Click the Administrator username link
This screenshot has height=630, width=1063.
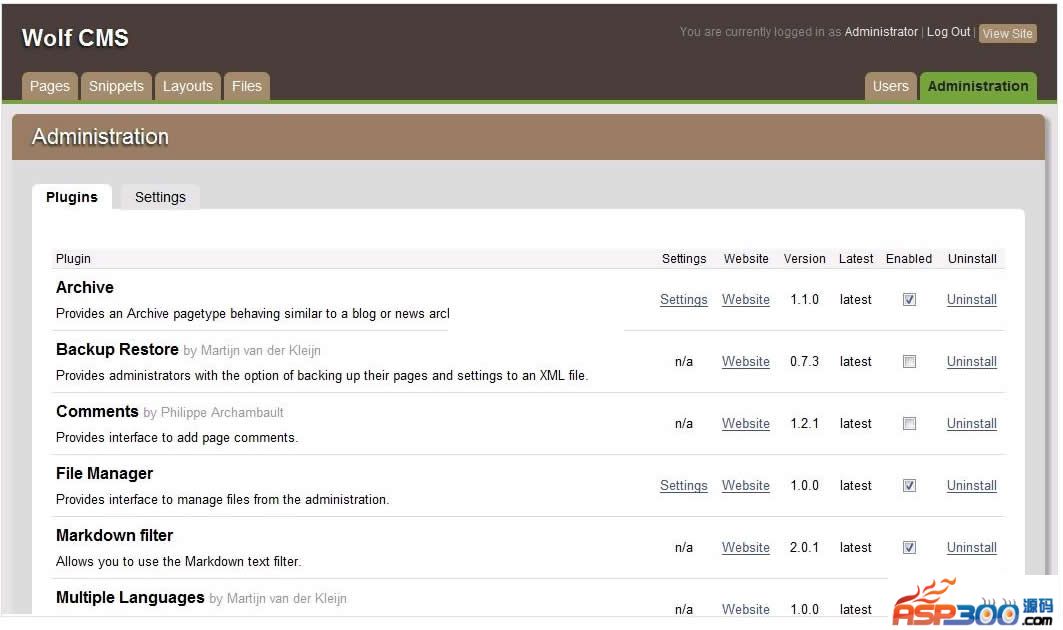(881, 32)
